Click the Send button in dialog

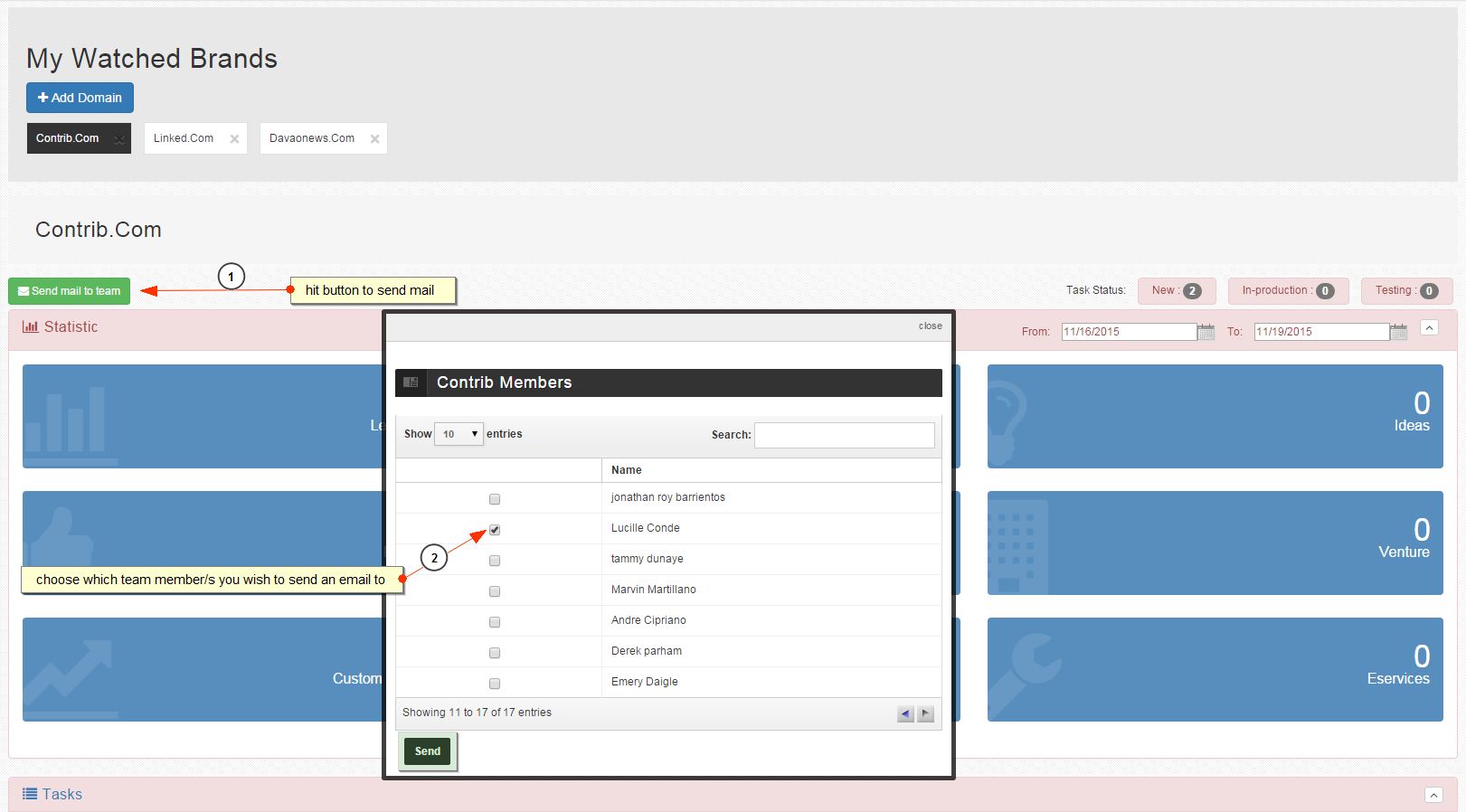coord(428,751)
